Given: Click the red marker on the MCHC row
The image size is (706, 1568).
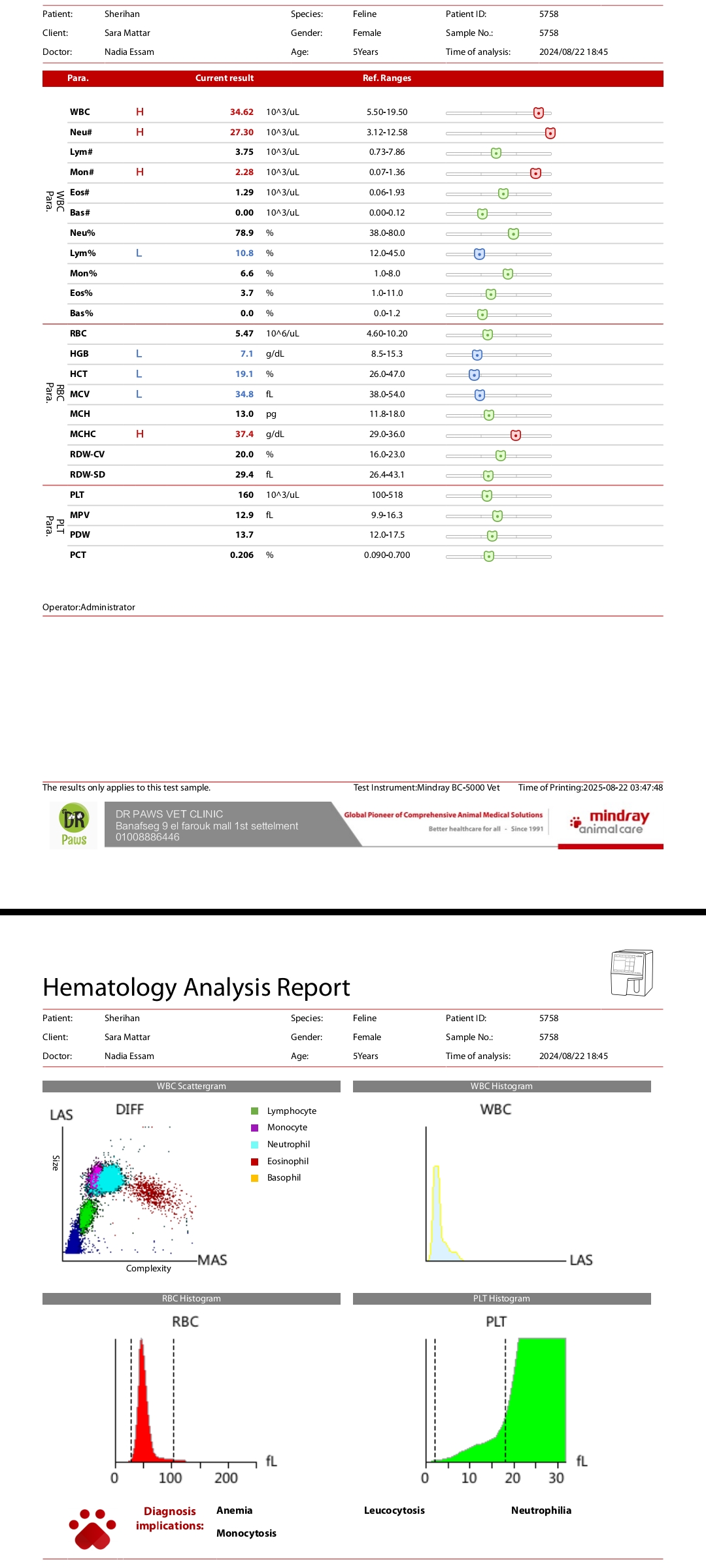Looking at the screenshot, I should coord(516,435).
